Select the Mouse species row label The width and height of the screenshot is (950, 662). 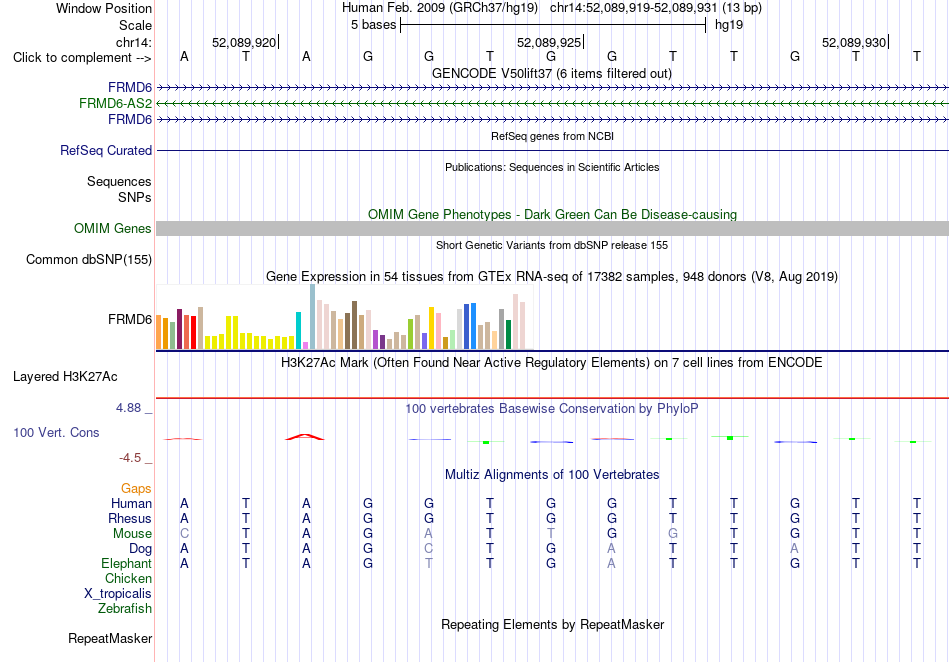coord(132,534)
